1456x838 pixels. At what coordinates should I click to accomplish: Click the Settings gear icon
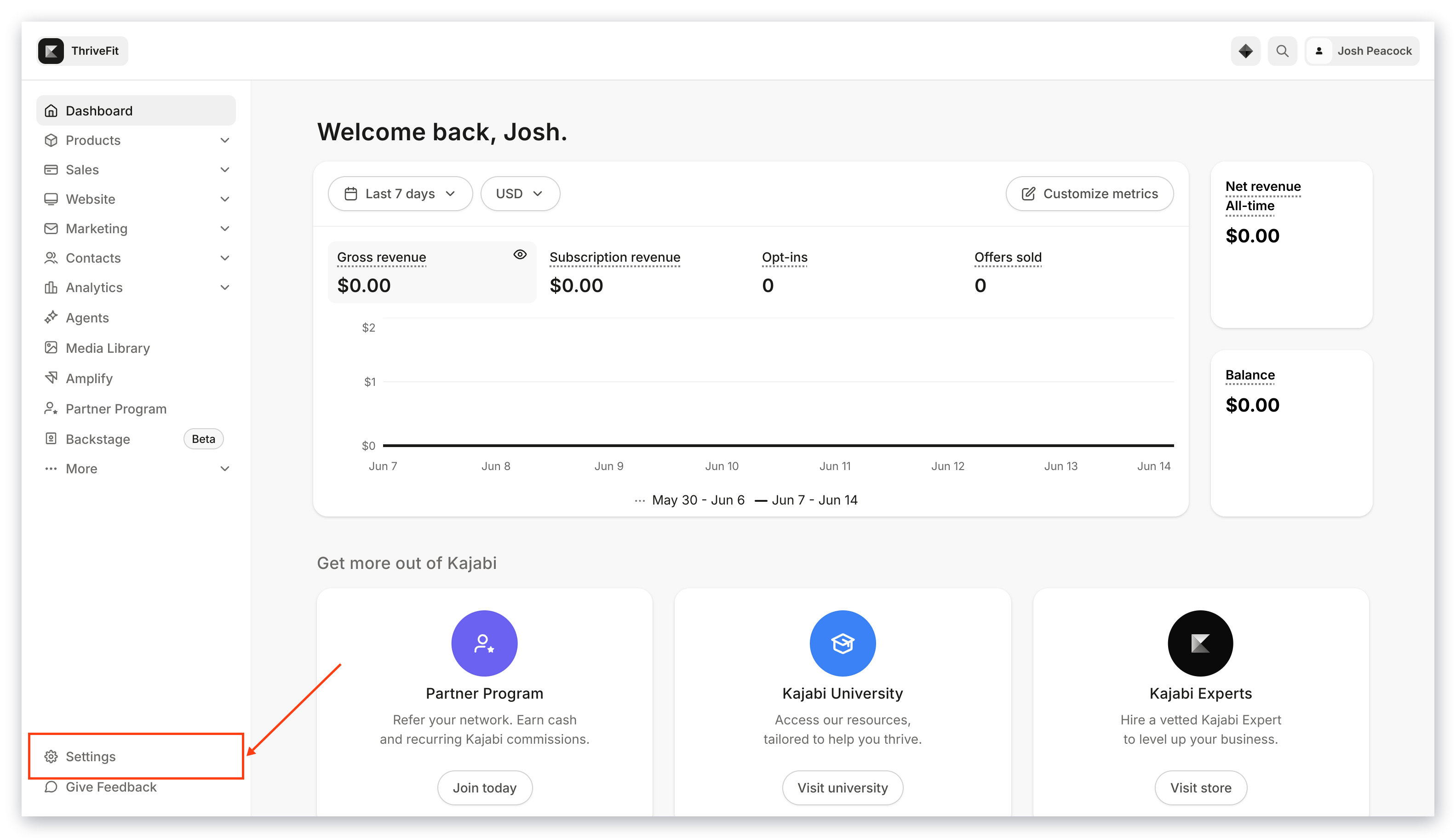pyautogui.click(x=51, y=756)
